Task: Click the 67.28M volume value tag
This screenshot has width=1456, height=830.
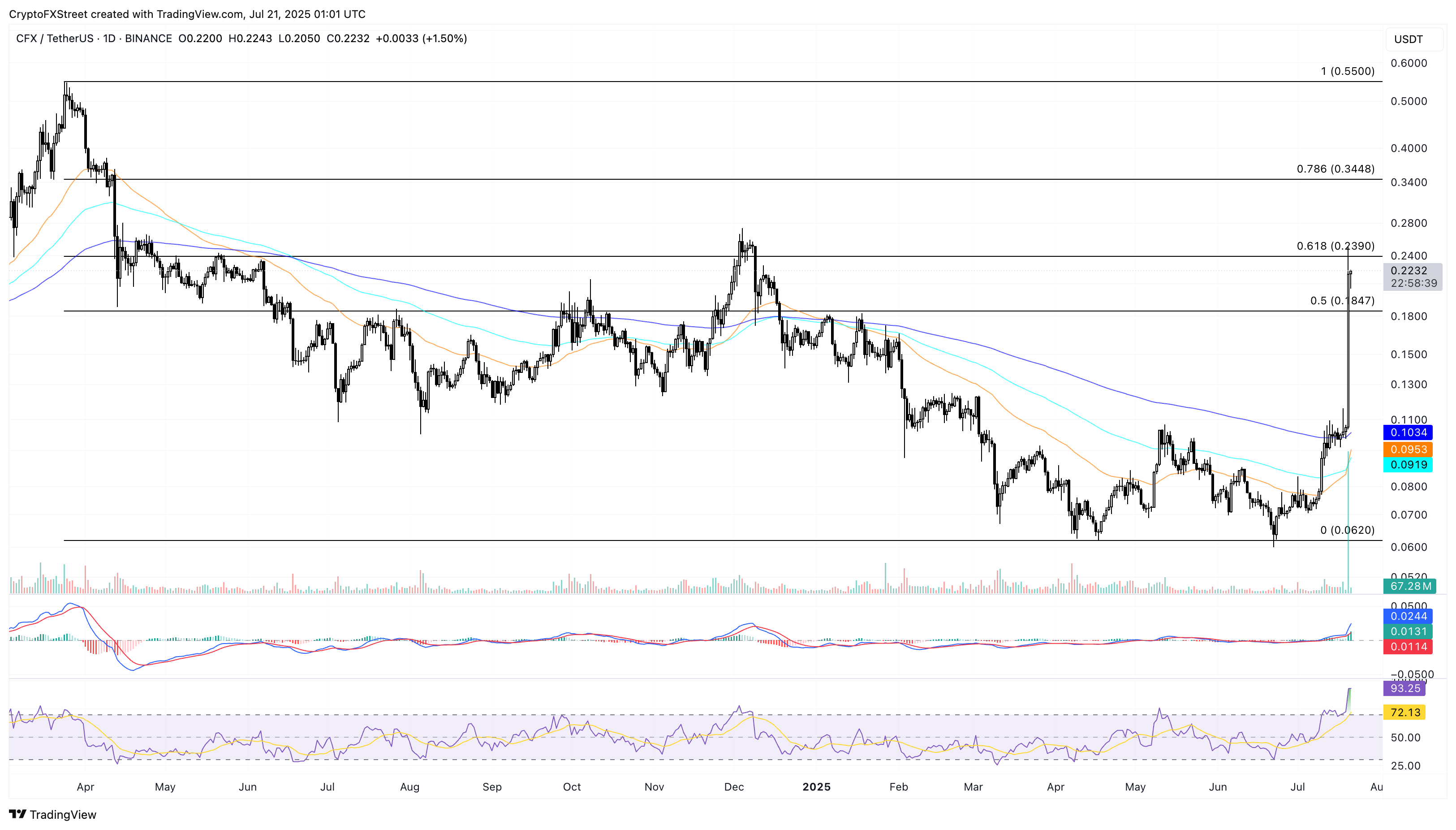Action: point(1409,586)
